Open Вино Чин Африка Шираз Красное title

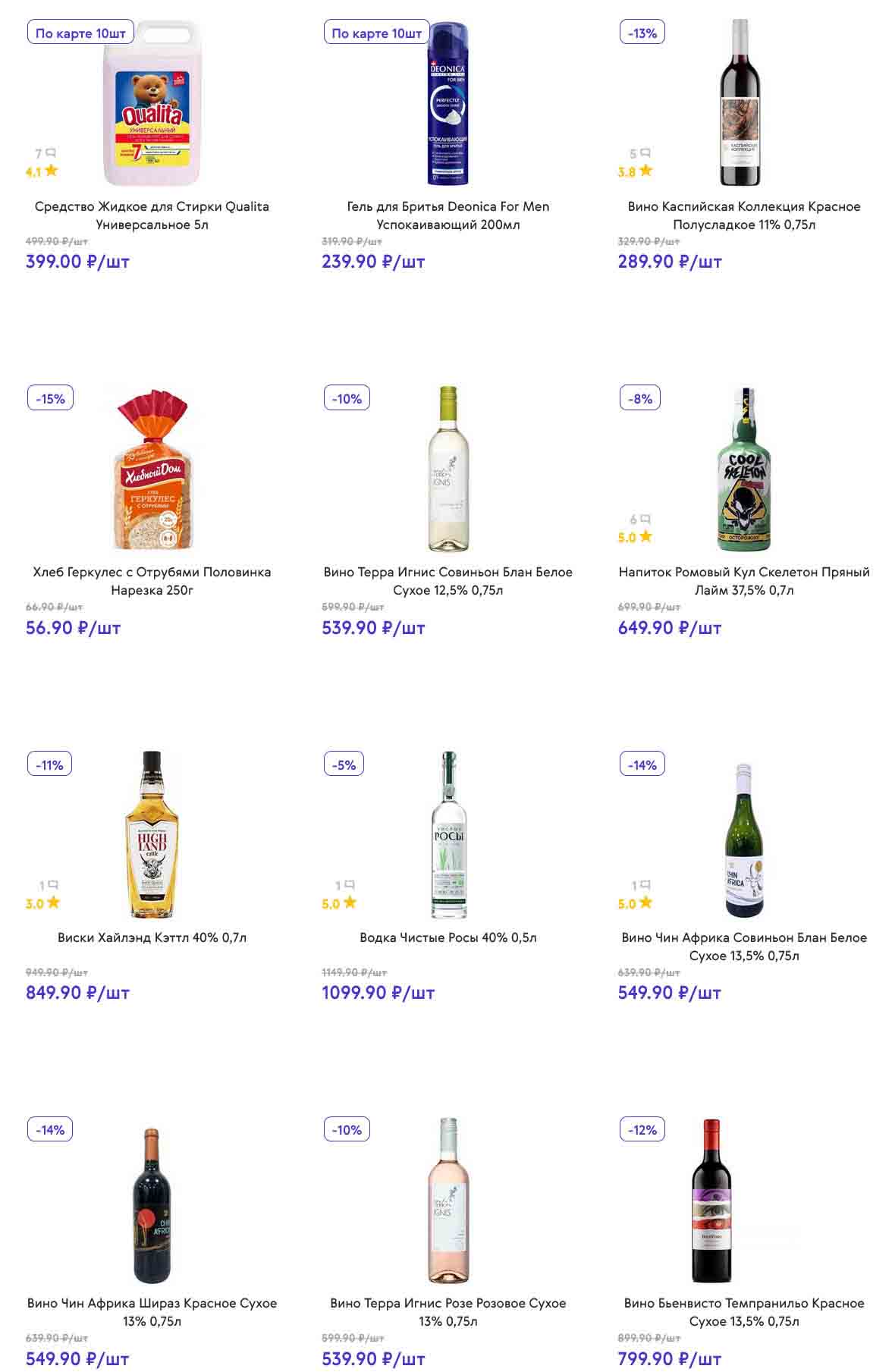pyautogui.click(x=152, y=1312)
